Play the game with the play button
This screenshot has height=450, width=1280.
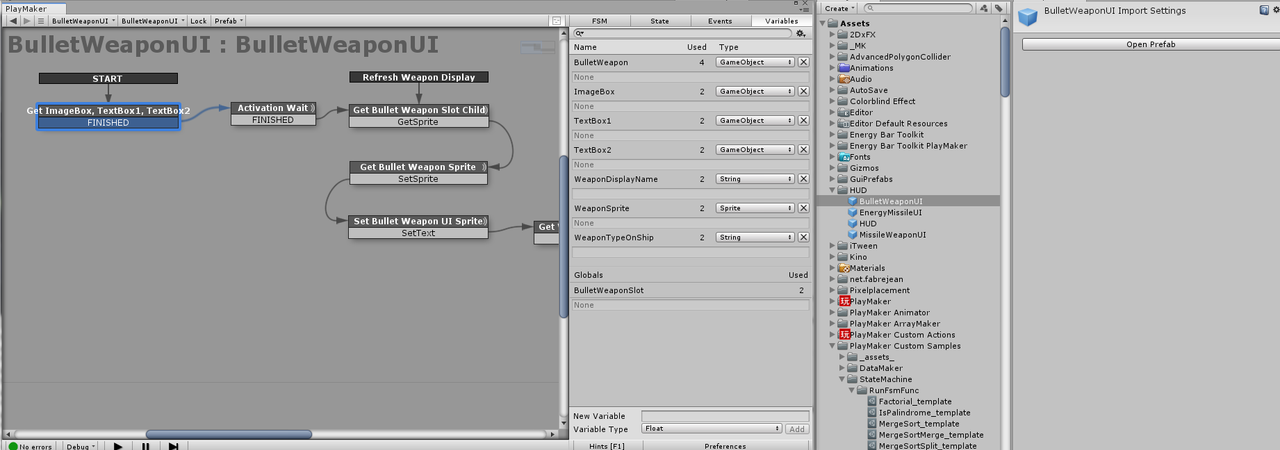pyautogui.click(x=118, y=446)
